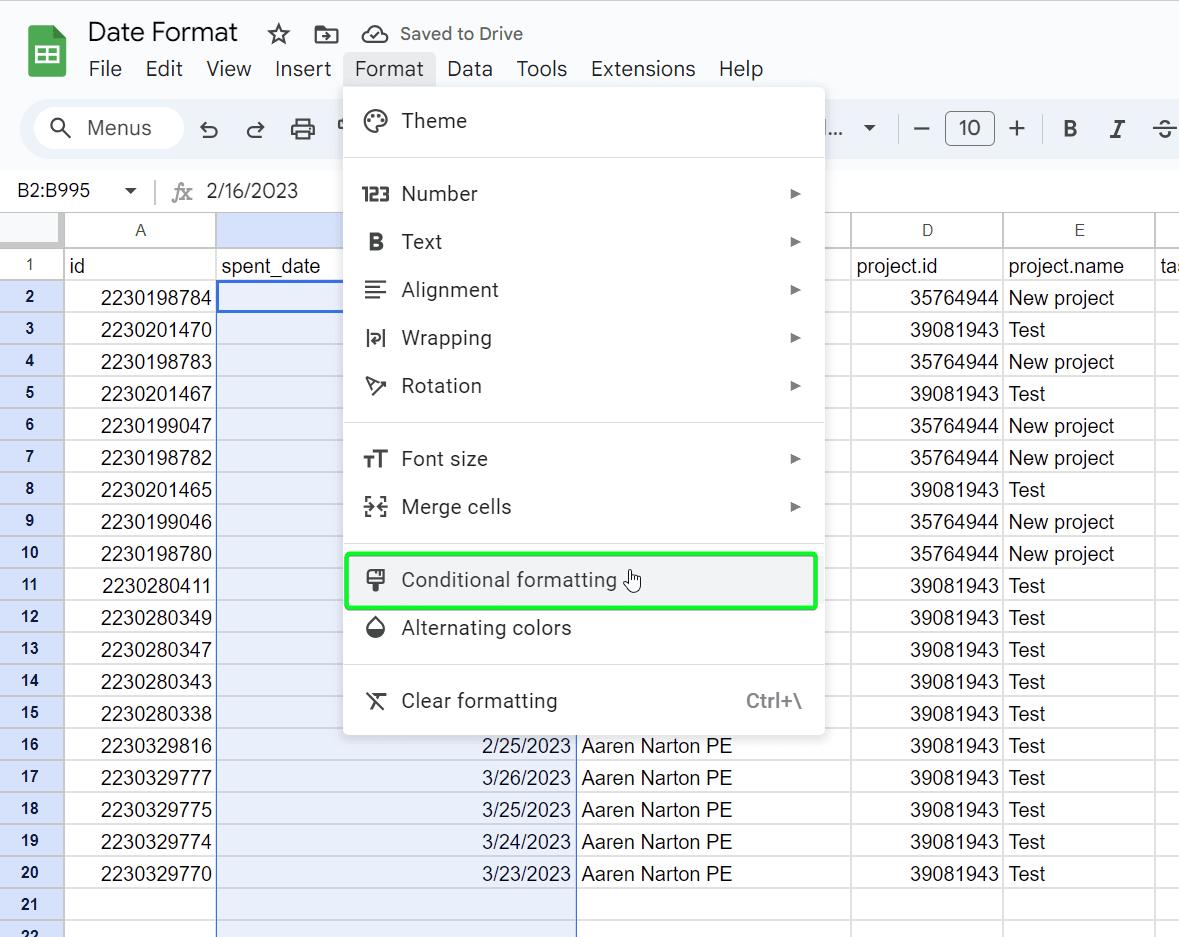The image size is (1179, 937).
Task: Star the Date Format spreadsheet
Action: (278, 33)
